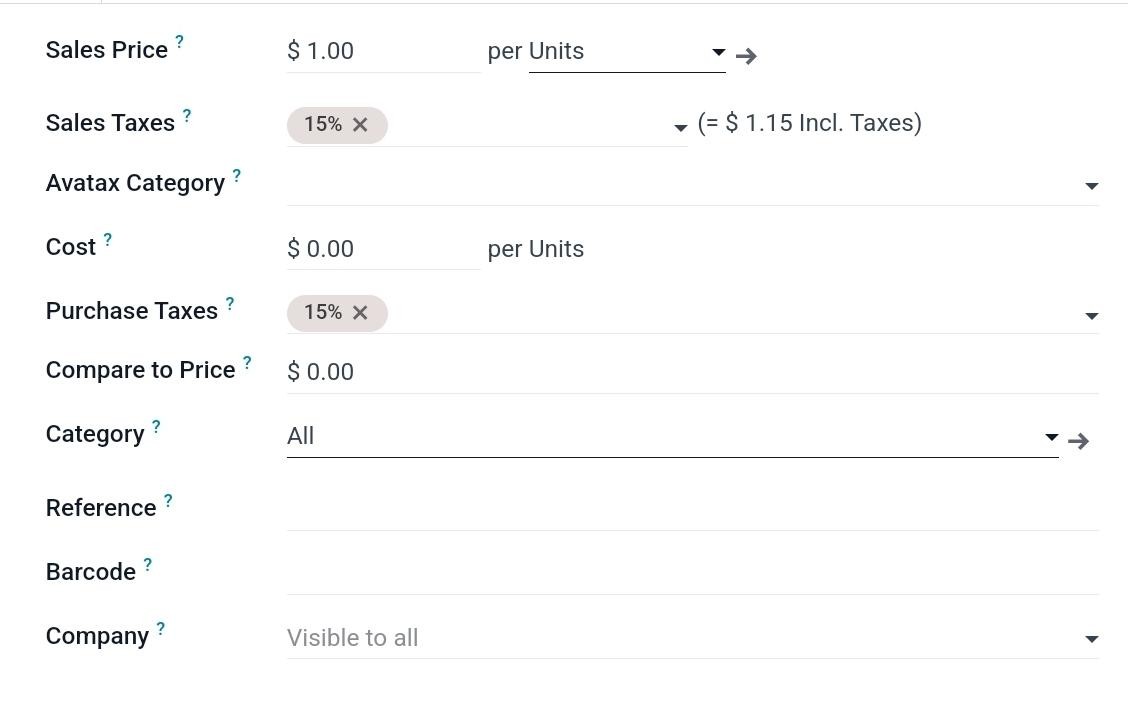Expand the Sales Taxes dropdown
This screenshot has width=1128, height=712.
coord(680,128)
